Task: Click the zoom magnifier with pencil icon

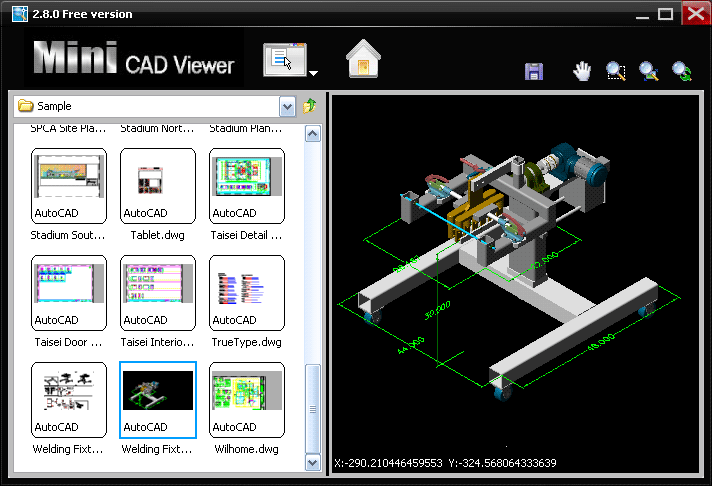Action: 648,71
